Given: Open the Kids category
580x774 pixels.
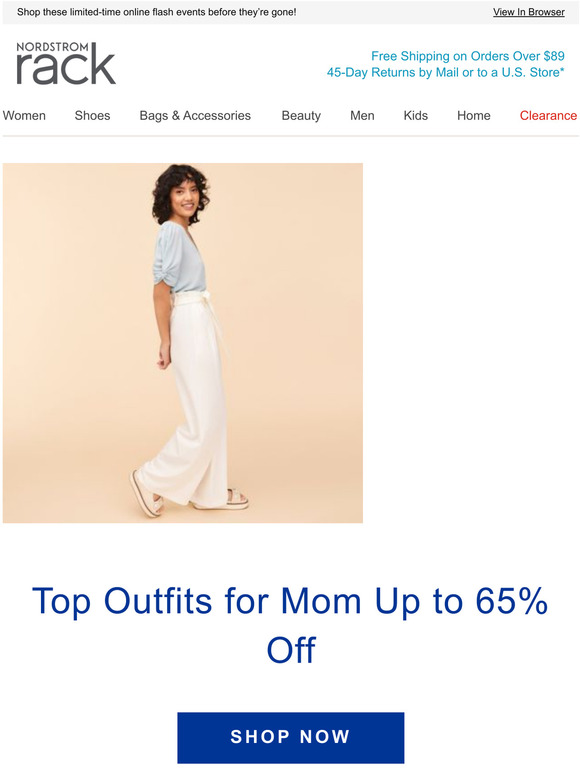Looking at the screenshot, I should (416, 116).
